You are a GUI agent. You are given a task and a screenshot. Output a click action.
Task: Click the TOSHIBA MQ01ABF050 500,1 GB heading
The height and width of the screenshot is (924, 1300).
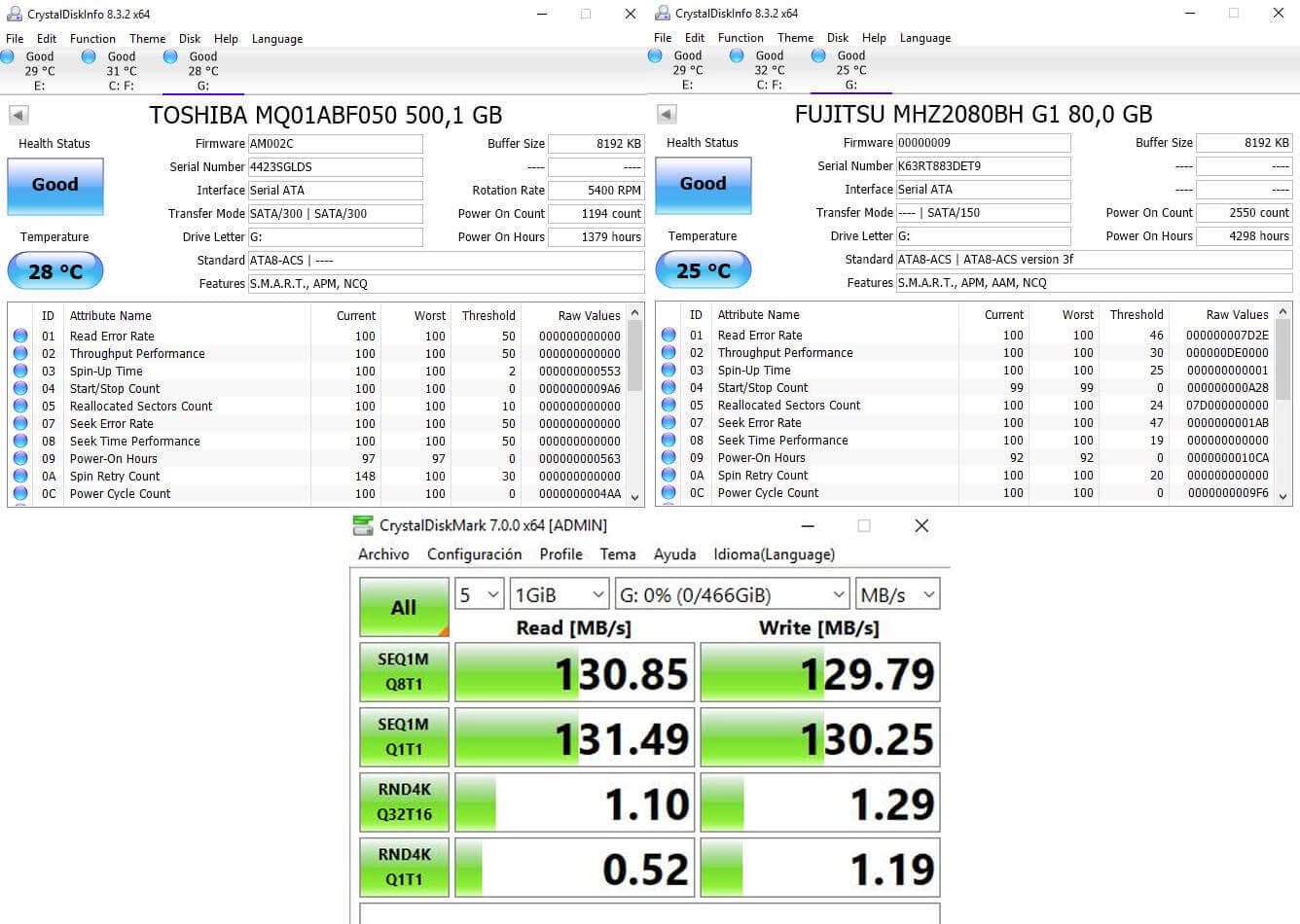click(x=326, y=115)
